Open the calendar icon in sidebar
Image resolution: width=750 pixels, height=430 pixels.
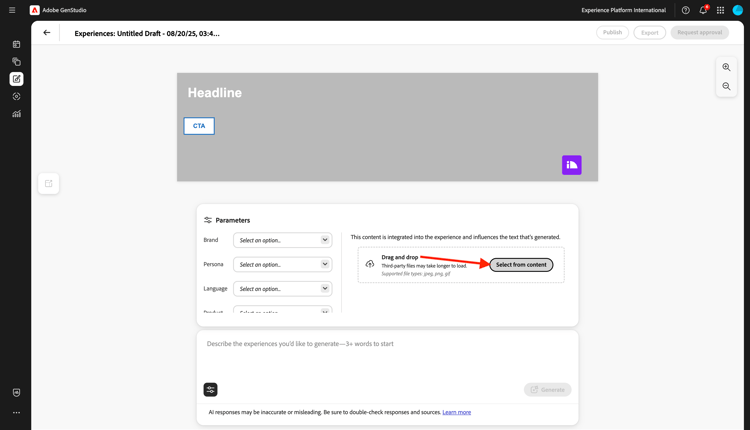click(x=16, y=44)
